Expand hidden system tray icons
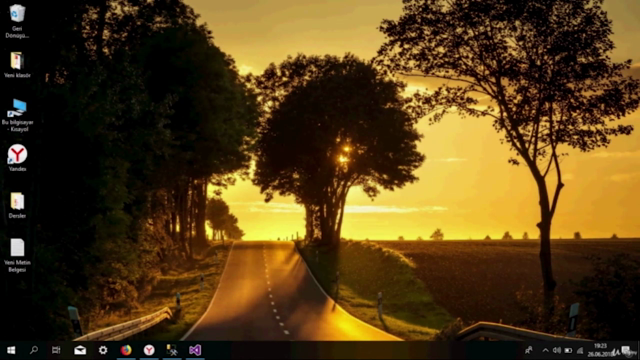 pos(545,350)
